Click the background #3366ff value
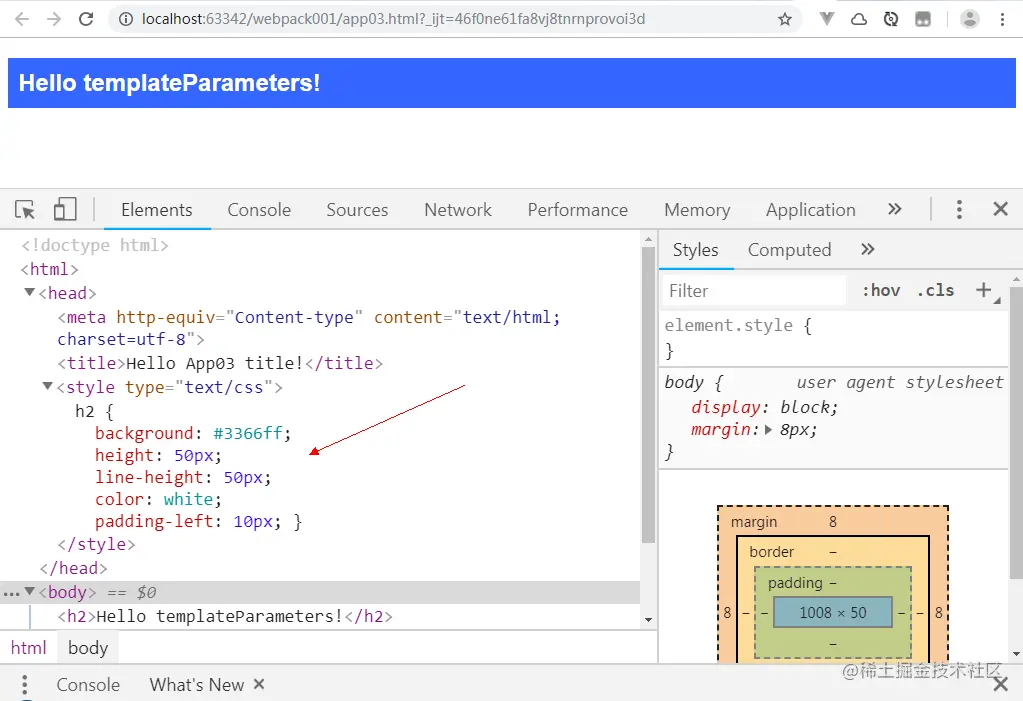The width and height of the screenshot is (1023, 701). click(247, 433)
